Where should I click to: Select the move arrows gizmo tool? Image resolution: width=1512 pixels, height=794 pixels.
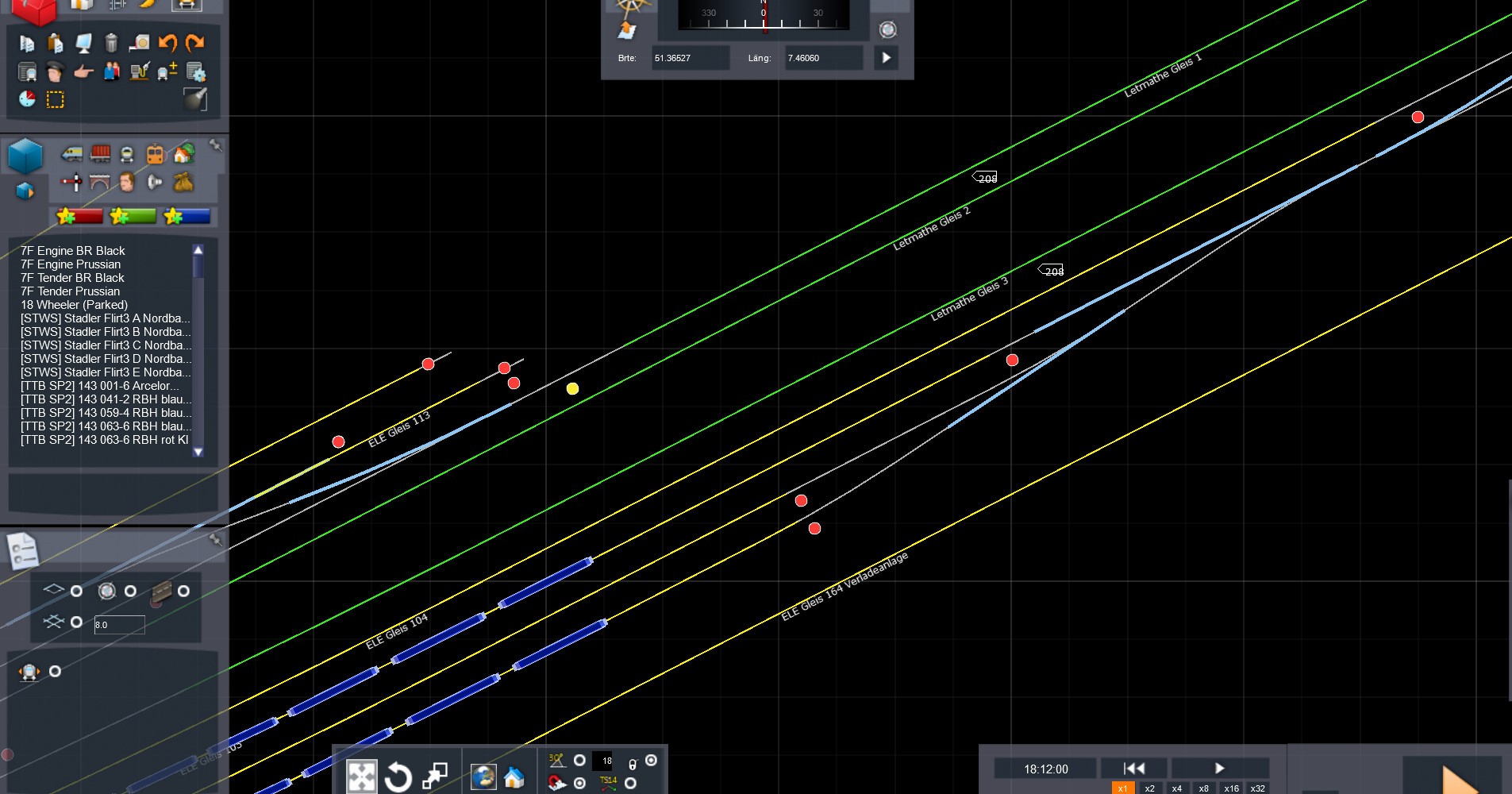point(362,775)
